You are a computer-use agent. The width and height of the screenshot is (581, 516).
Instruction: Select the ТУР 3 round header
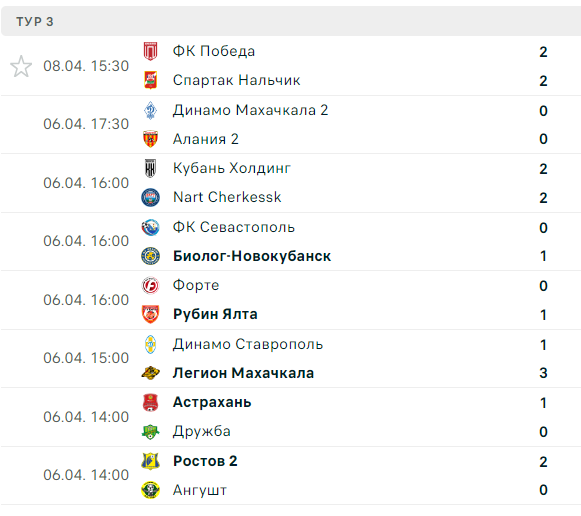click(x=291, y=21)
